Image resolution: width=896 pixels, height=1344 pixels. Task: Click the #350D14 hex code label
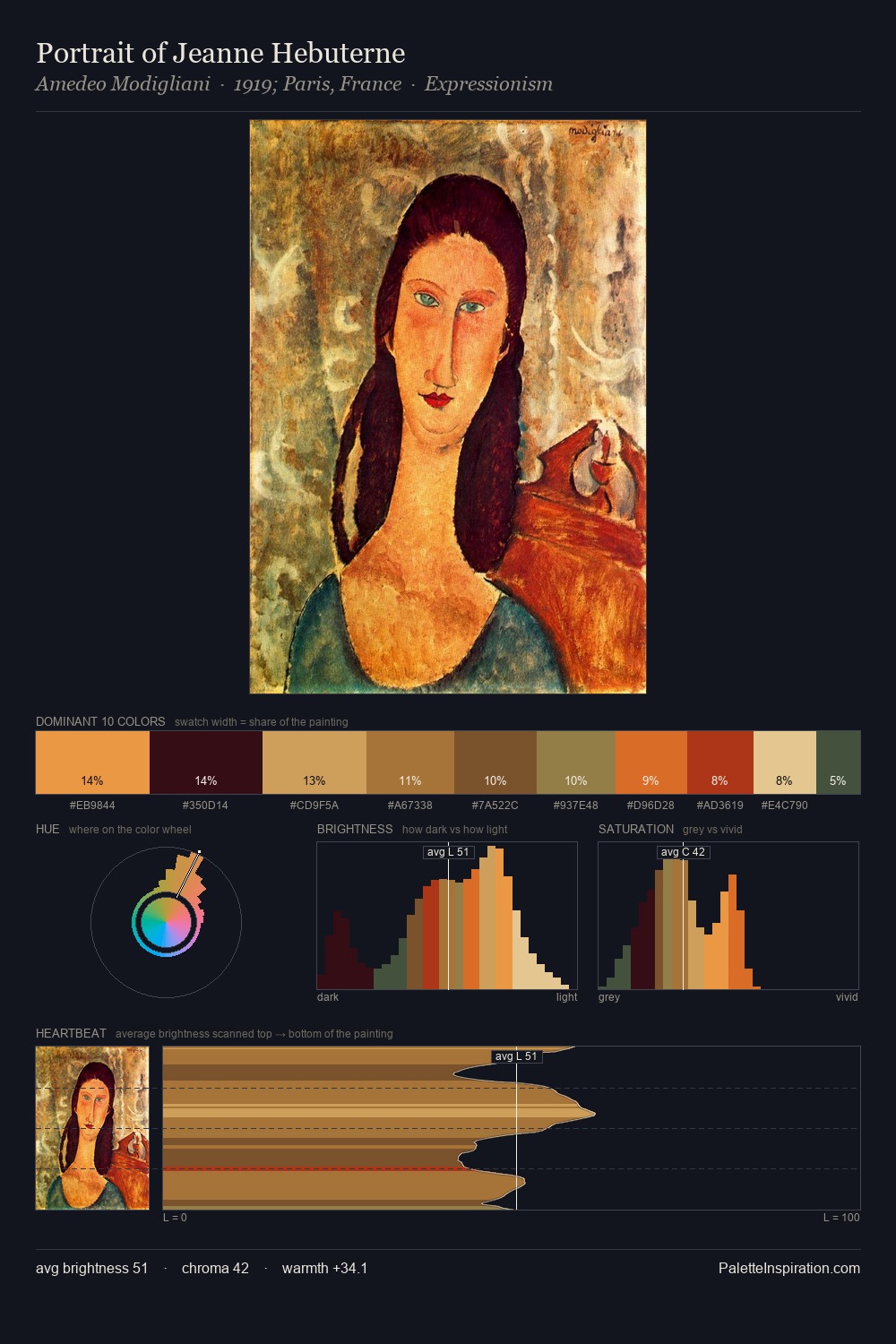point(205,806)
